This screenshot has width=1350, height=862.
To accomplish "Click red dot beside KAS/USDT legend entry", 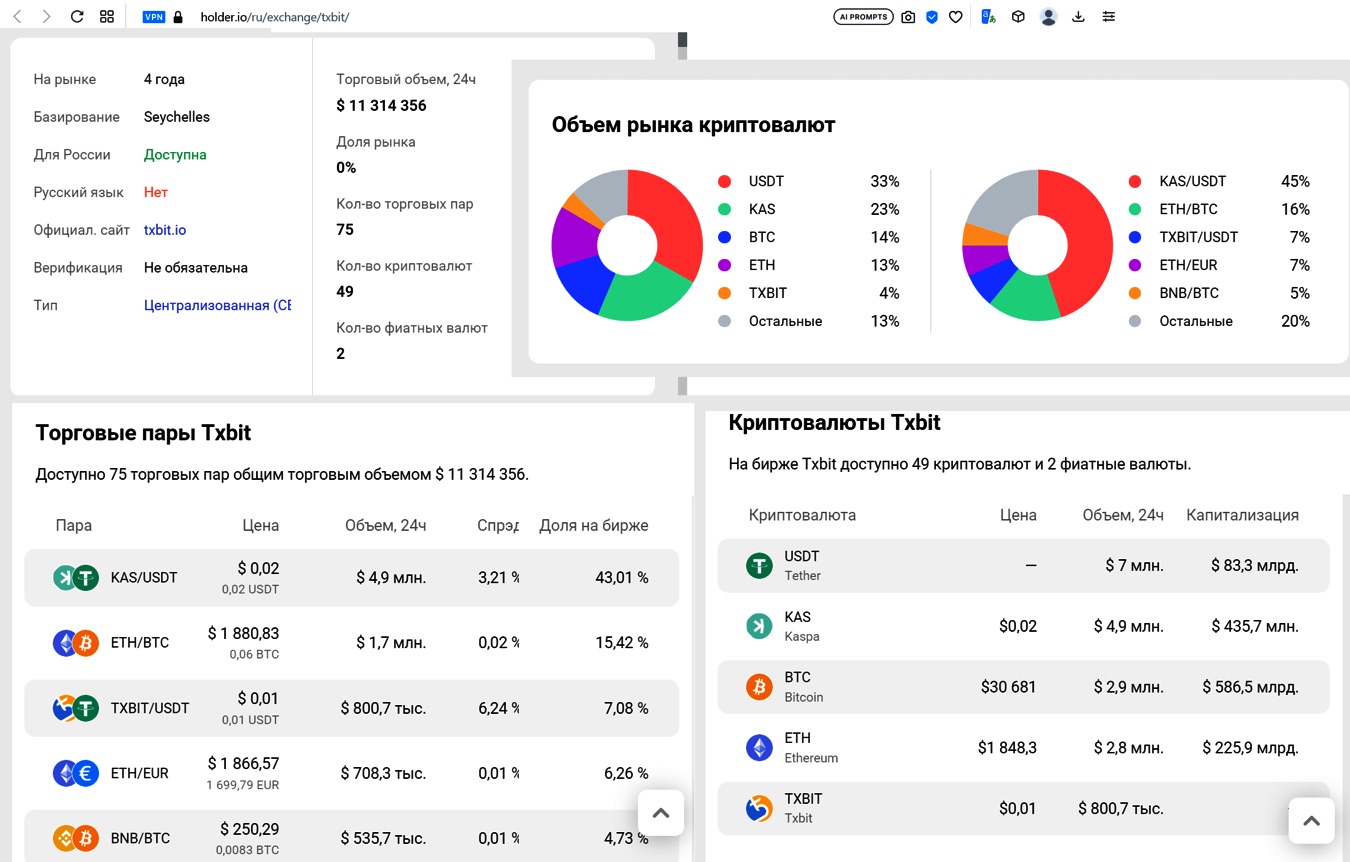I will 1135,181.
